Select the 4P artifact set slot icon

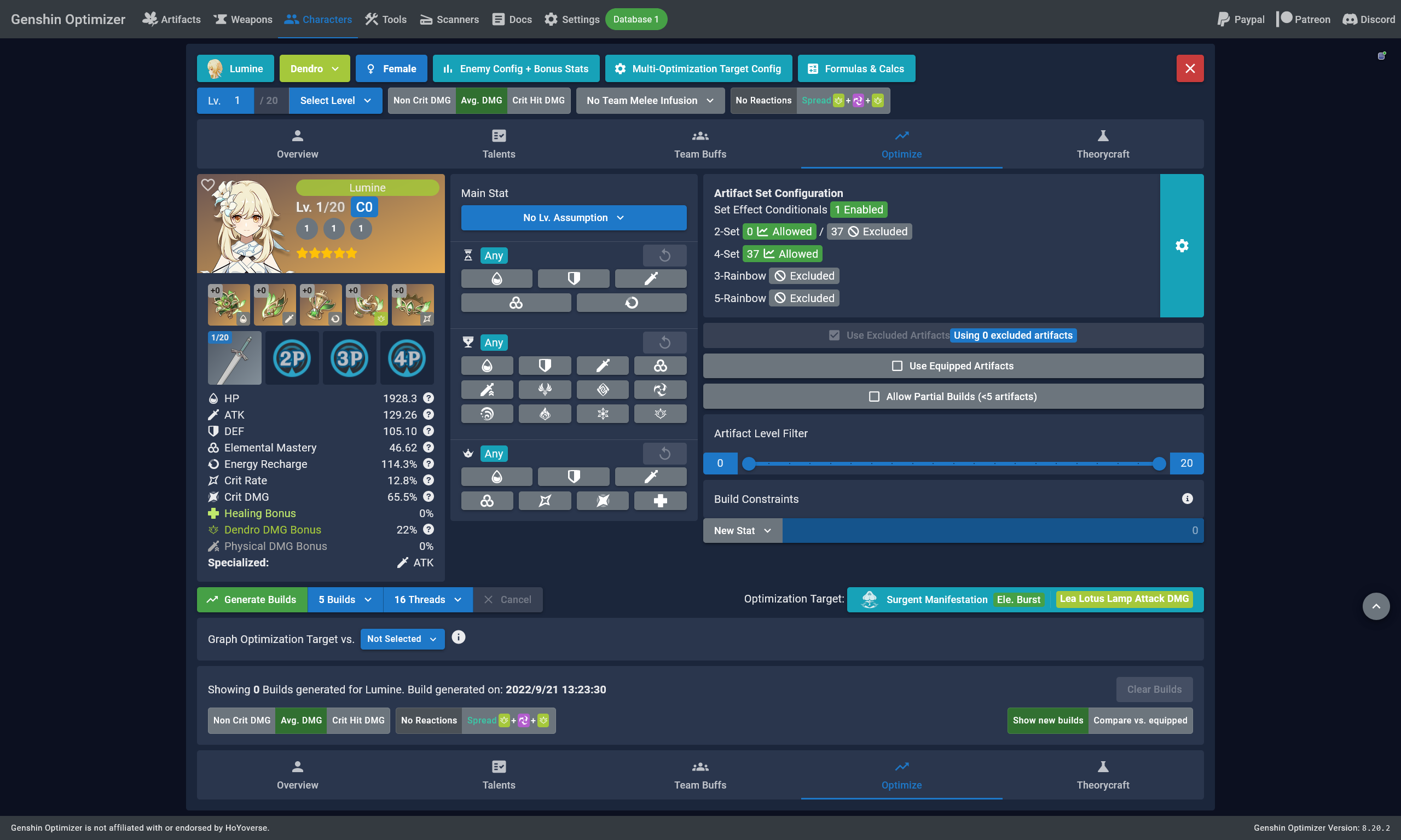[x=407, y=358]
